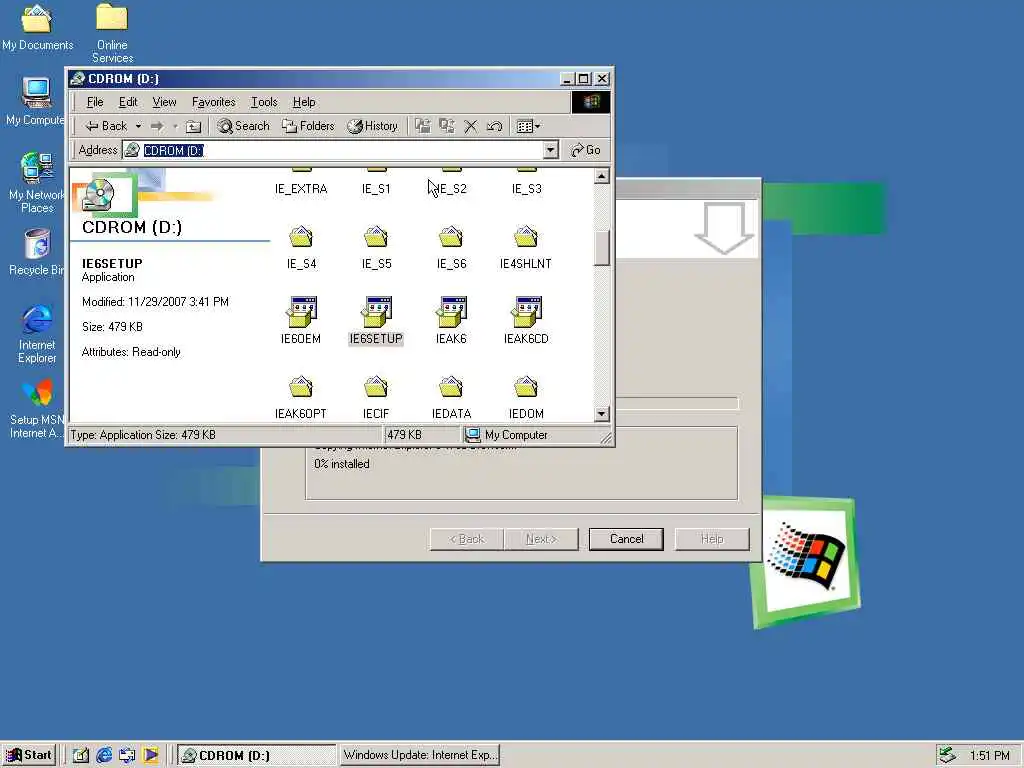This screenshot has height=768, width=1024.
Task: Click the scrollbar down arrow
Action: pos(601,413)
